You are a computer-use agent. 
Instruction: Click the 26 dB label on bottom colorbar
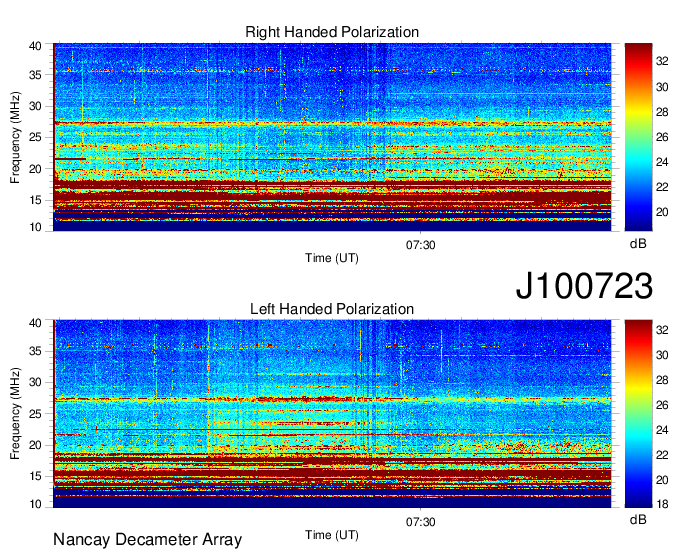tap(662, 405)
